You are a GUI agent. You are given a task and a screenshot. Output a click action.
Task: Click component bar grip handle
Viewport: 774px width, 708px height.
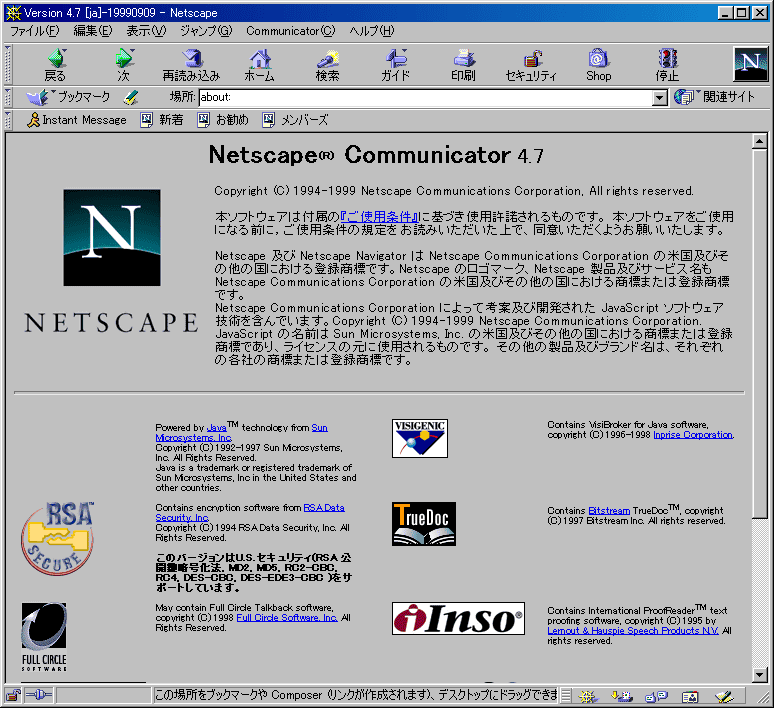pyautogui.click(x=566, y=696)
